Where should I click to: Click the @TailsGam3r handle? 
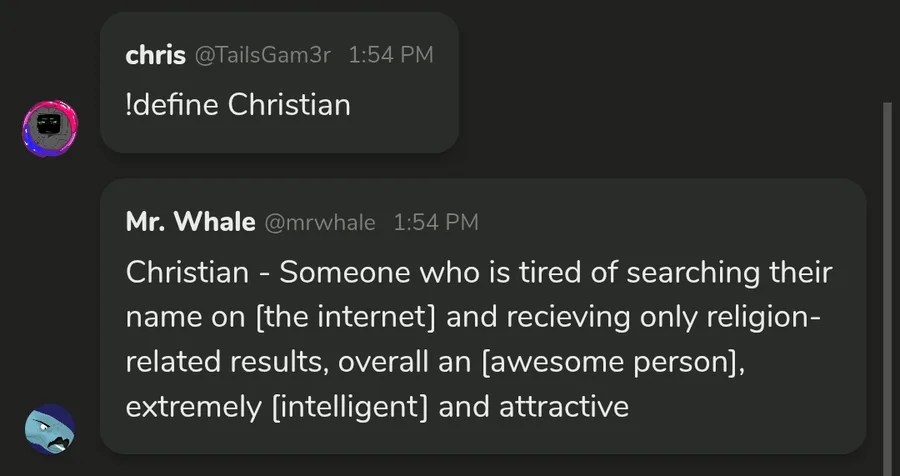(262, 56)
